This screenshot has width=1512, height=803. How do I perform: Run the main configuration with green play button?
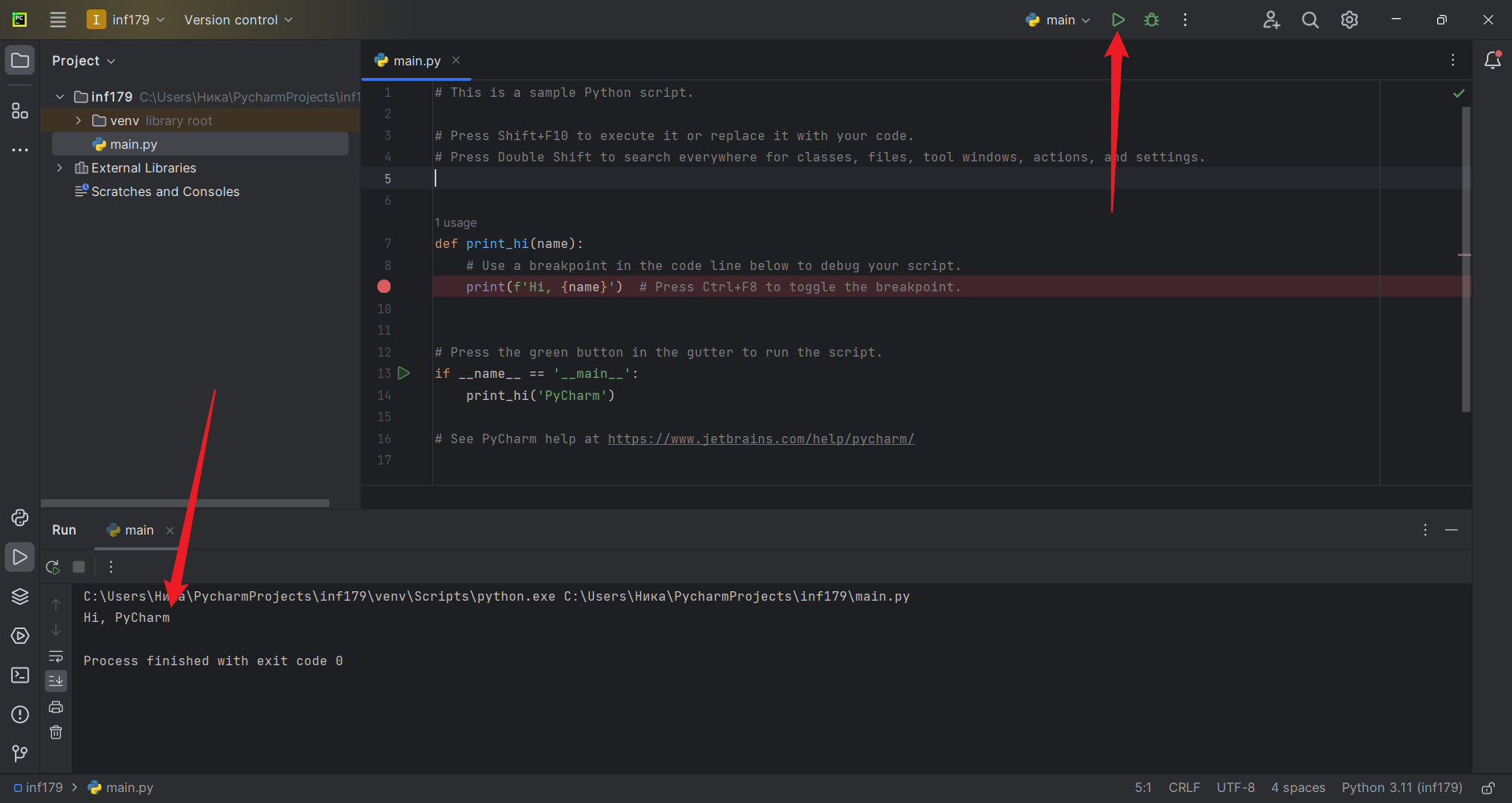[x=1117, y=20]
